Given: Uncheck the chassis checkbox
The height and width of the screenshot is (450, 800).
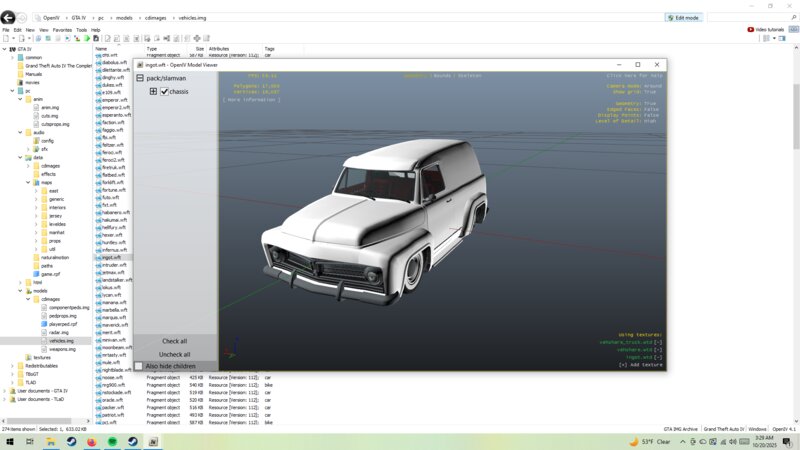Looking at the screenshot, I should coord(164,92).
